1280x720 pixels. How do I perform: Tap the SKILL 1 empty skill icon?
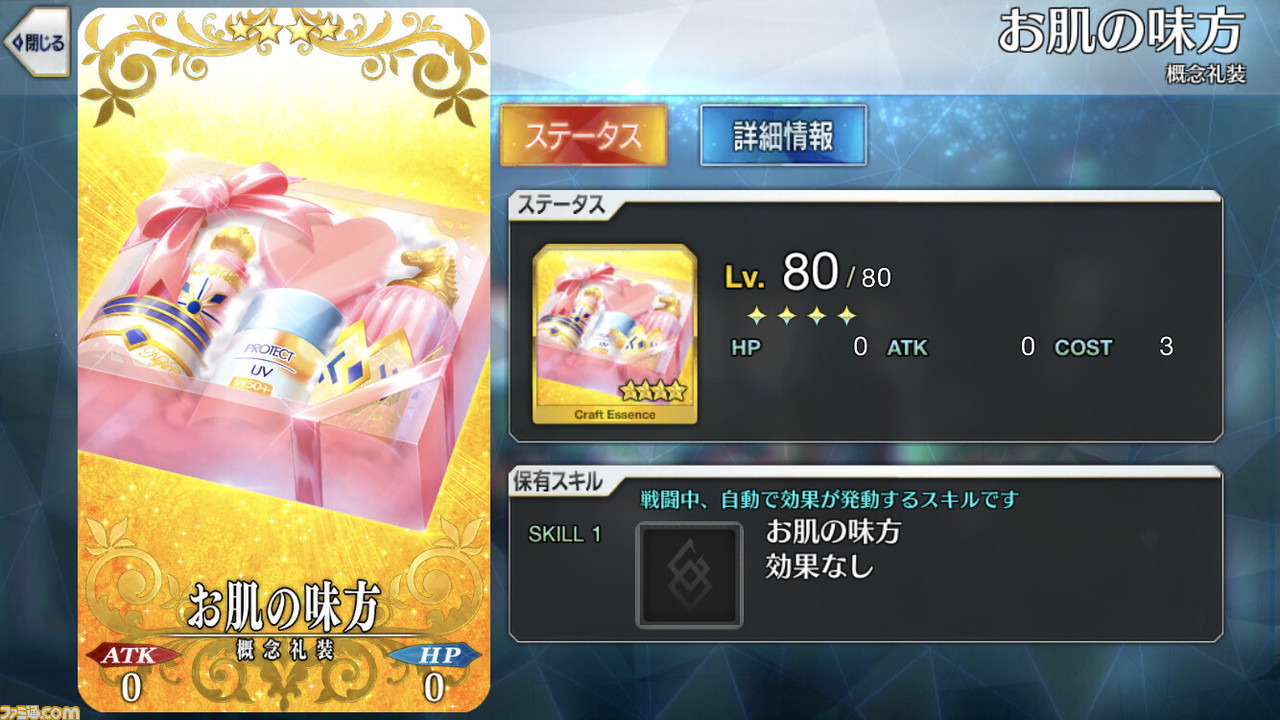click(689, 575)
